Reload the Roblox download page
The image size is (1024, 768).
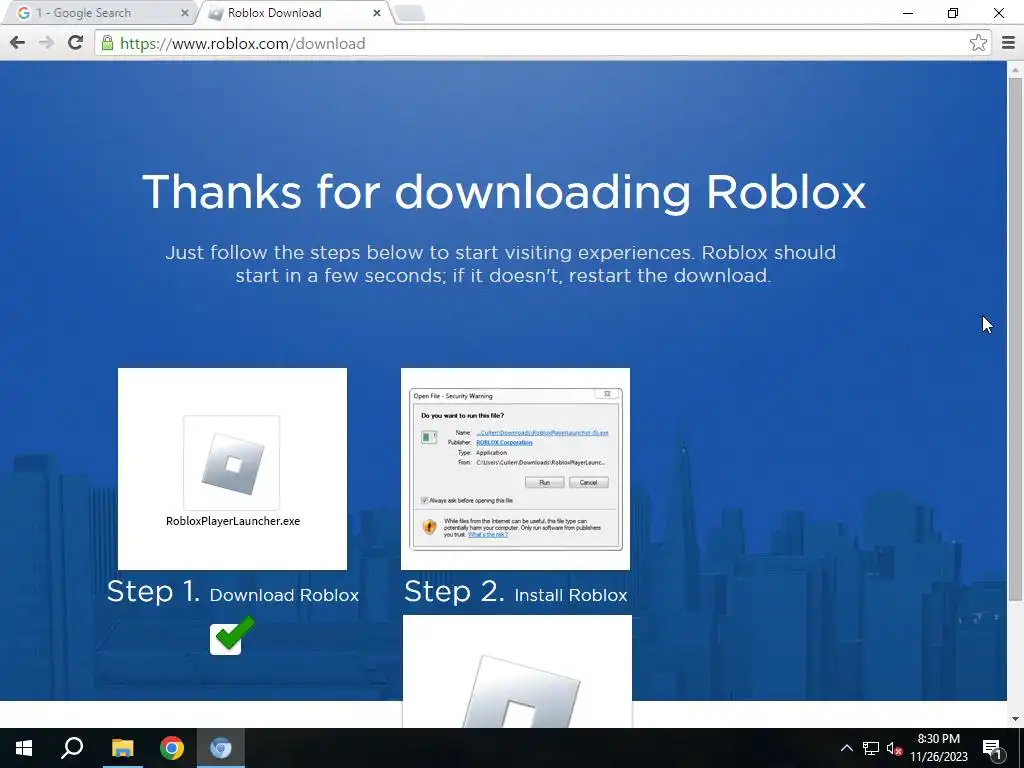(x=75, y=43)
